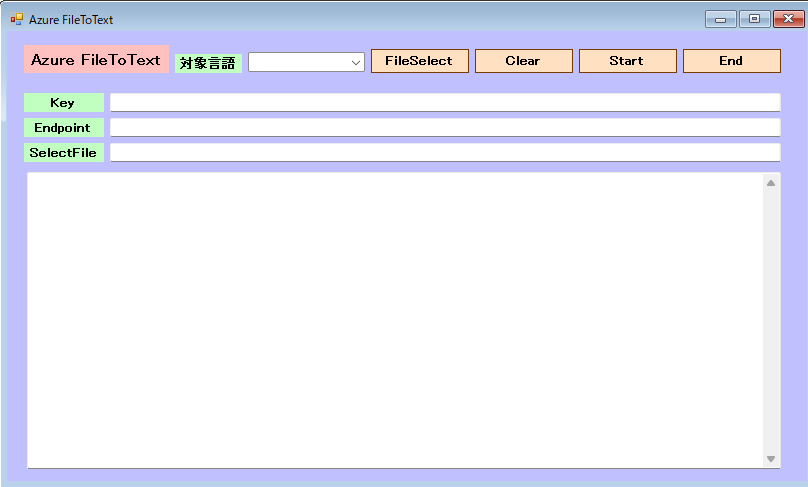Click the scroll up arrow in output area
The image size is (808, 487).
pos(770,183)
